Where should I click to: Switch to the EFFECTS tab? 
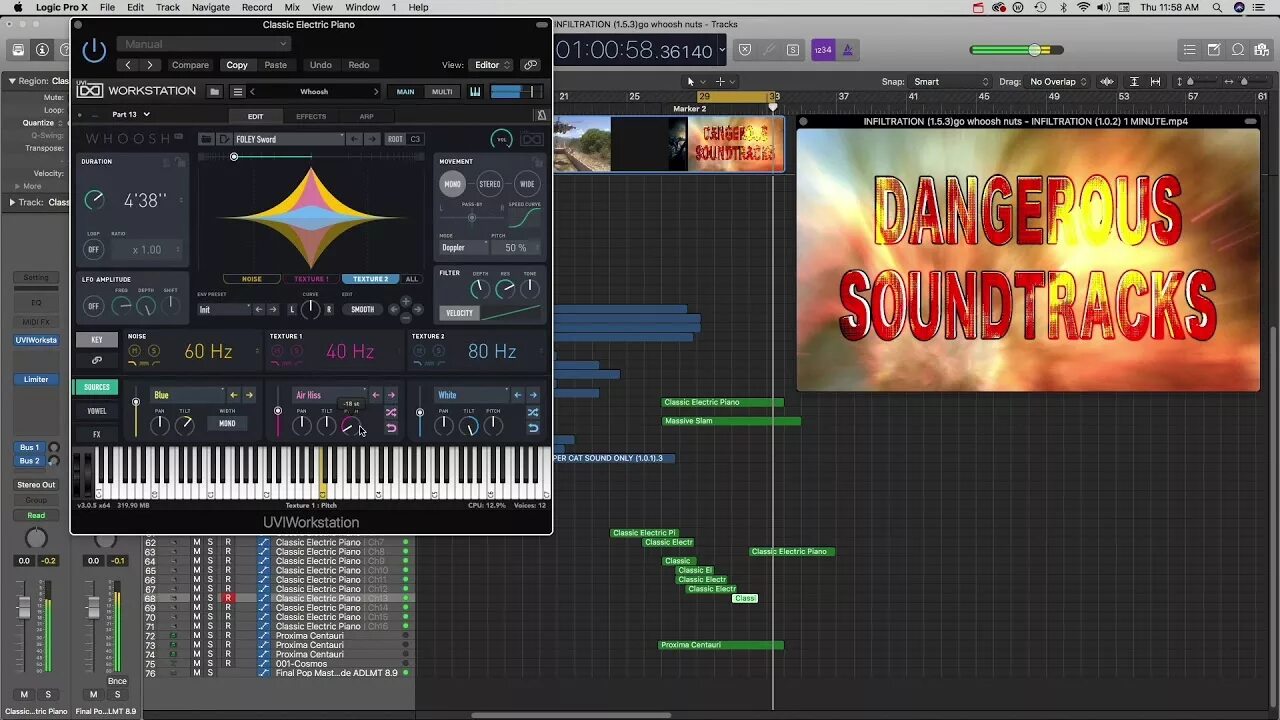(x=311, y=116)
